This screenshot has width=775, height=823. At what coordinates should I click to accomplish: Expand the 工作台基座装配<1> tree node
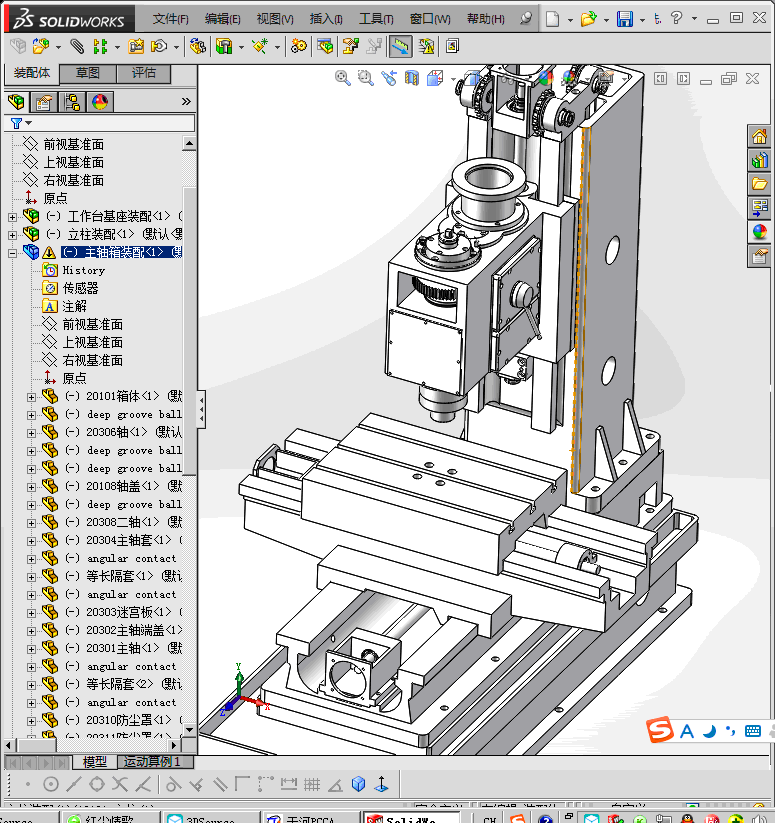13,217
